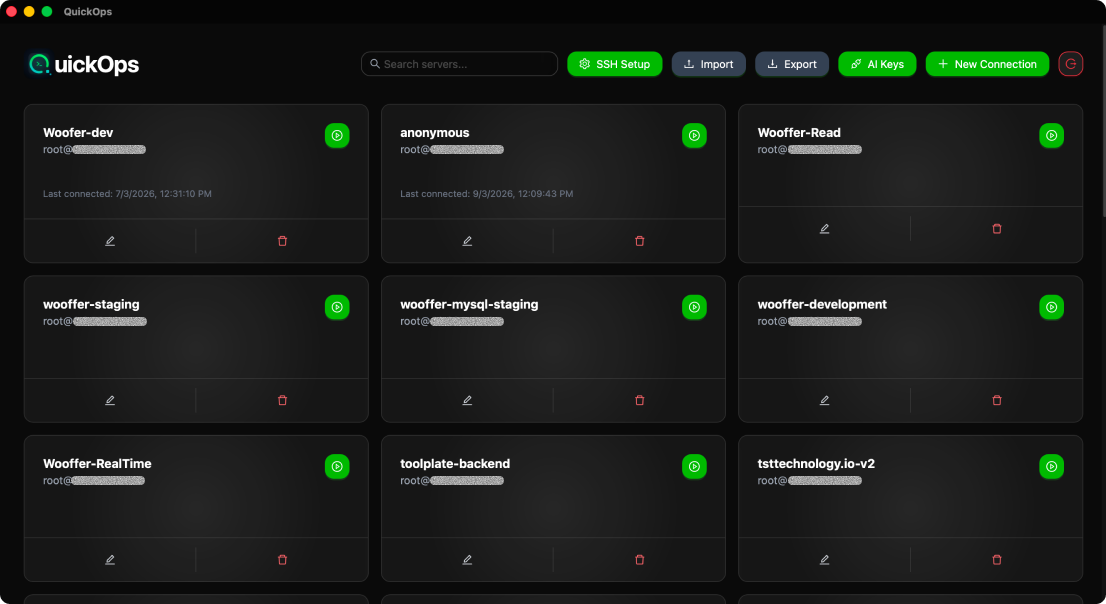Edit the tsttechnology.io-v2 entry
The width and height of the screenshot is (1106, 604).
824,560
